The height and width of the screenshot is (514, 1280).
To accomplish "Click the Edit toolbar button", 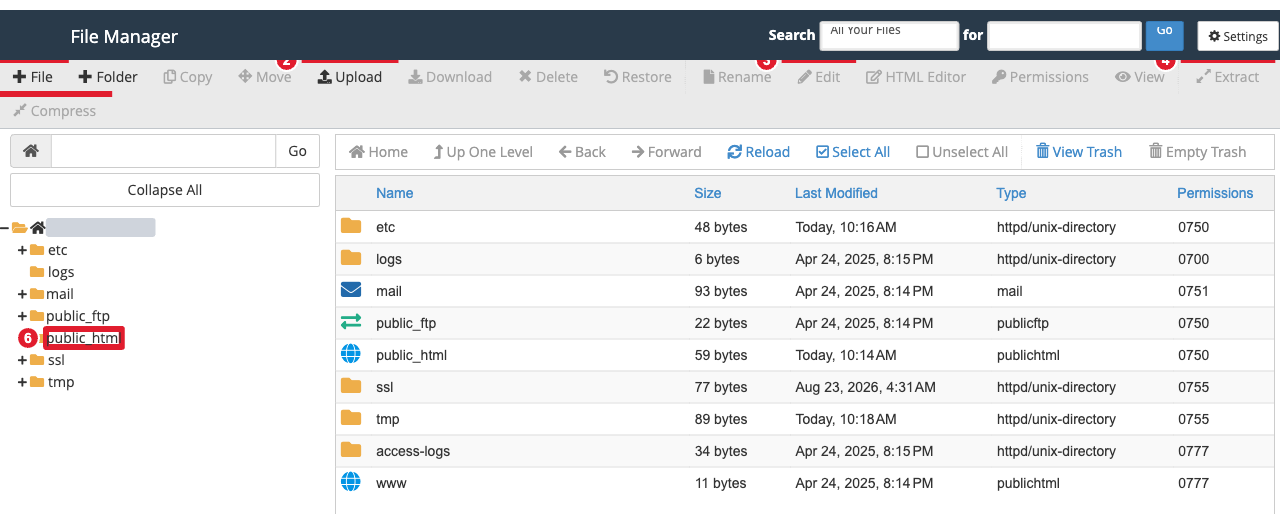I will [819, 77].
